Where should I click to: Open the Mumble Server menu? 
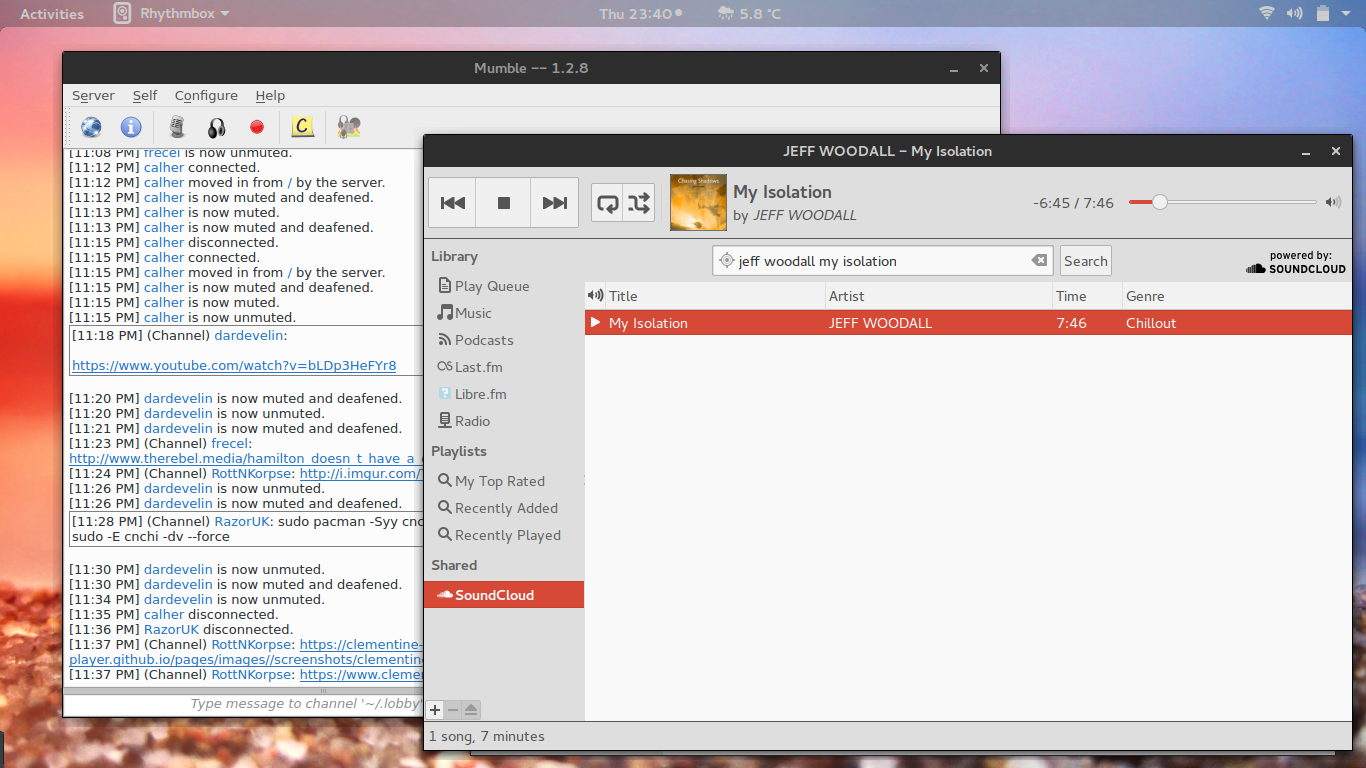[93, 95]
